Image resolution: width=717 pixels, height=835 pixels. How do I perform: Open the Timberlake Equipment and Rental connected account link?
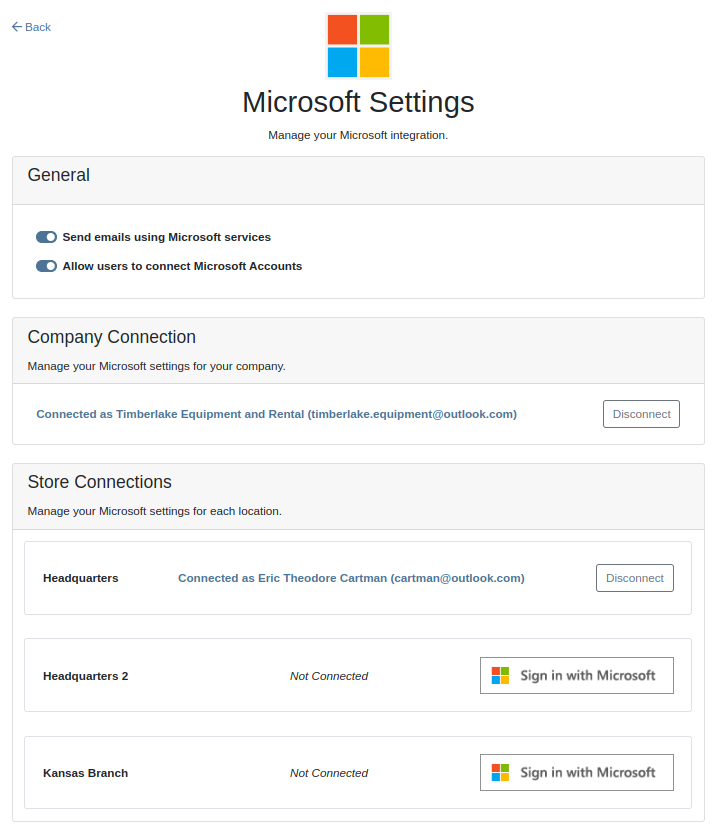point(276,414)
